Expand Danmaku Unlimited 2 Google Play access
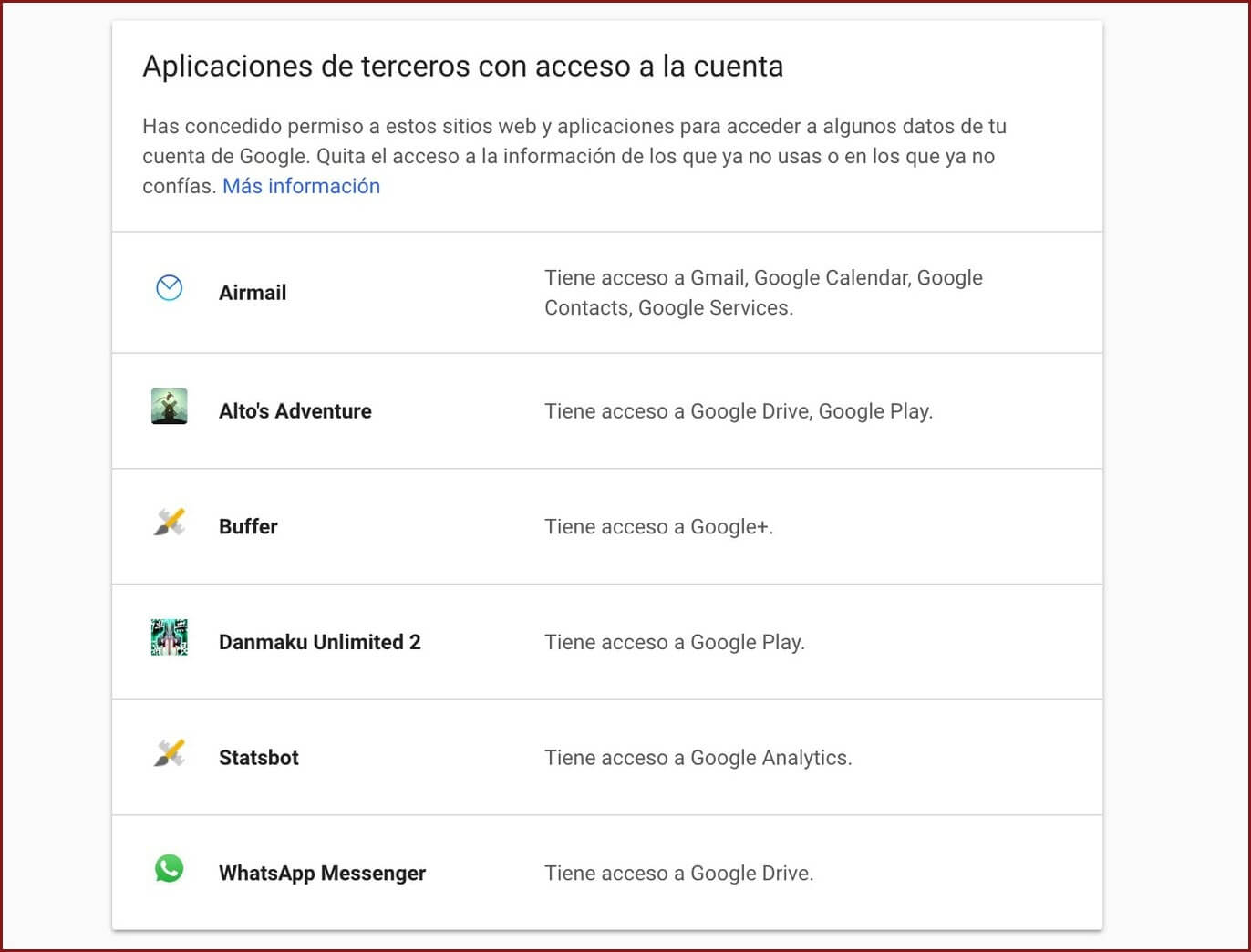Image resolution: width=1251 pixels, height=952 pixels. click(674, 642)
